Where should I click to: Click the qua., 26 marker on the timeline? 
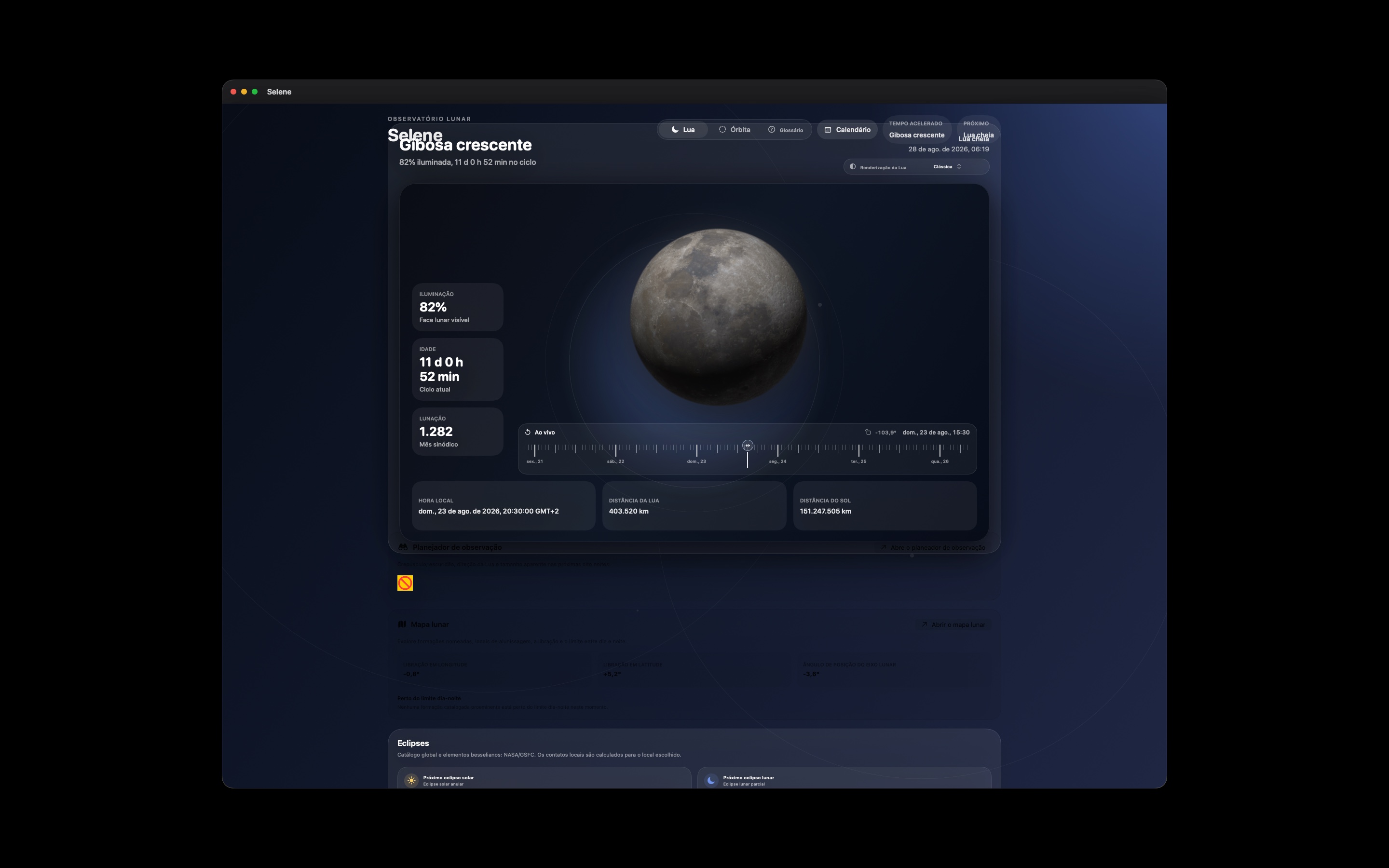click(x=940, y=461)
